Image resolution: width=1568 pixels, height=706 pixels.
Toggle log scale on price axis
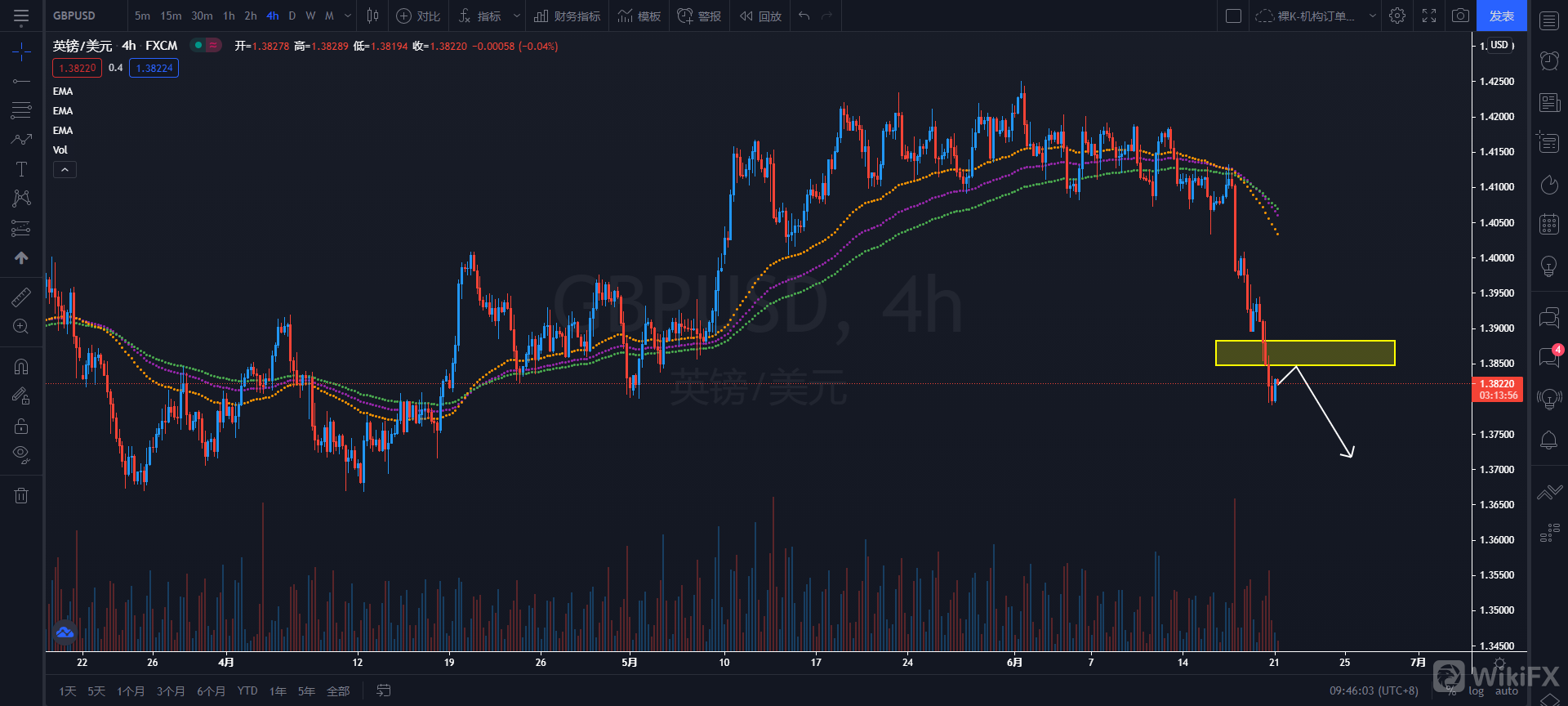[x=1476, y=691]
